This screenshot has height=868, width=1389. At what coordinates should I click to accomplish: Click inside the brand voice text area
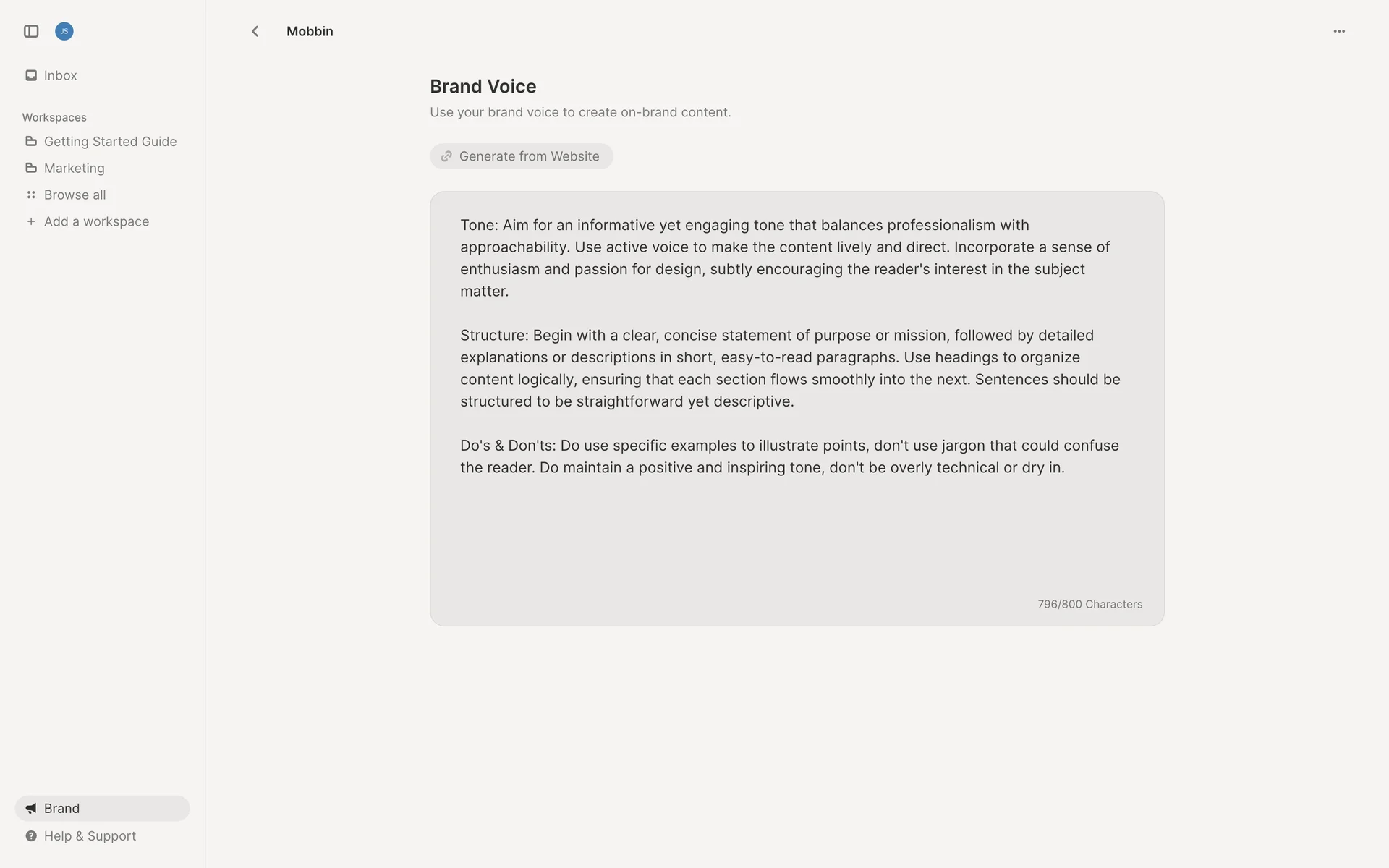coord(796,535)
